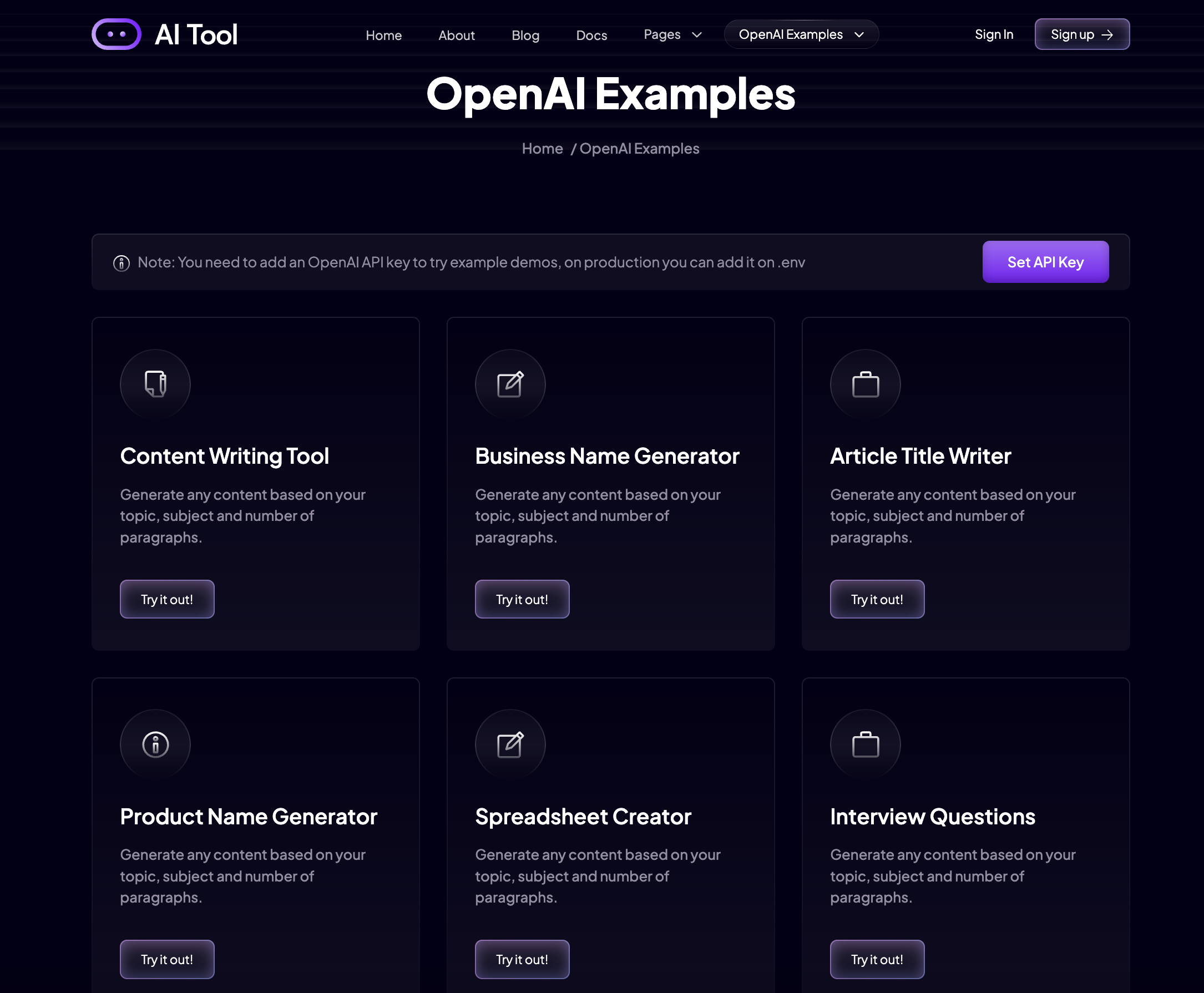Viewport: 1204px width, 993px height.
Task: Try out the Article Title Writer
Action: 877,599
